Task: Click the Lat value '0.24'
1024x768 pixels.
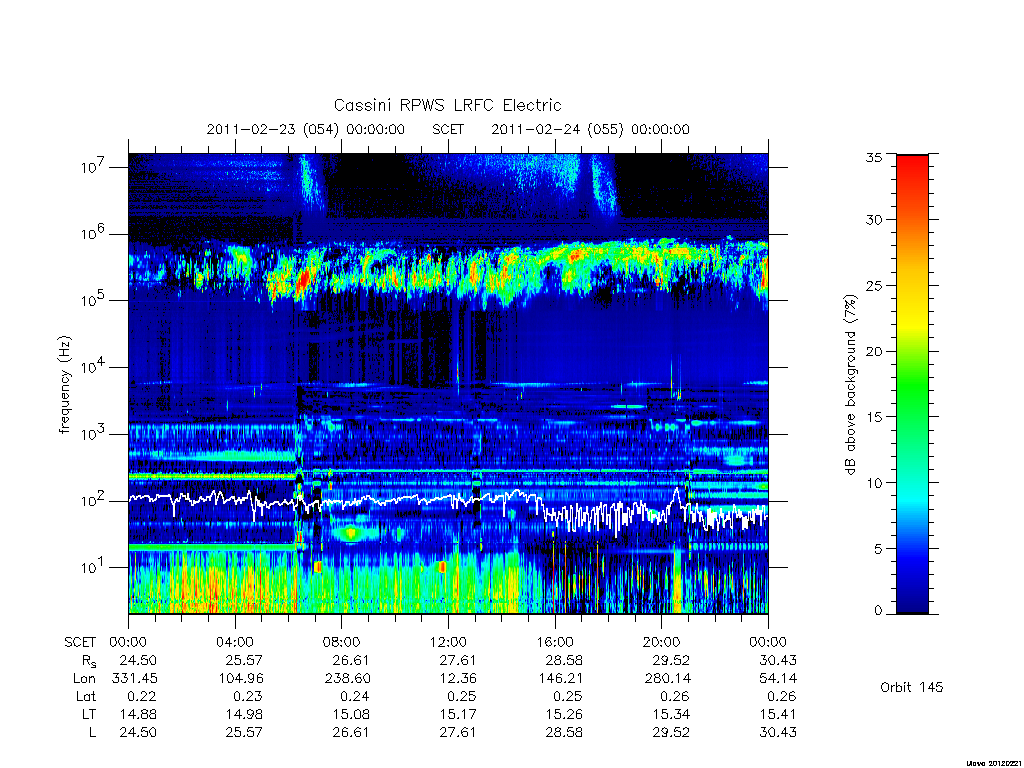Action: pos(355,697)
